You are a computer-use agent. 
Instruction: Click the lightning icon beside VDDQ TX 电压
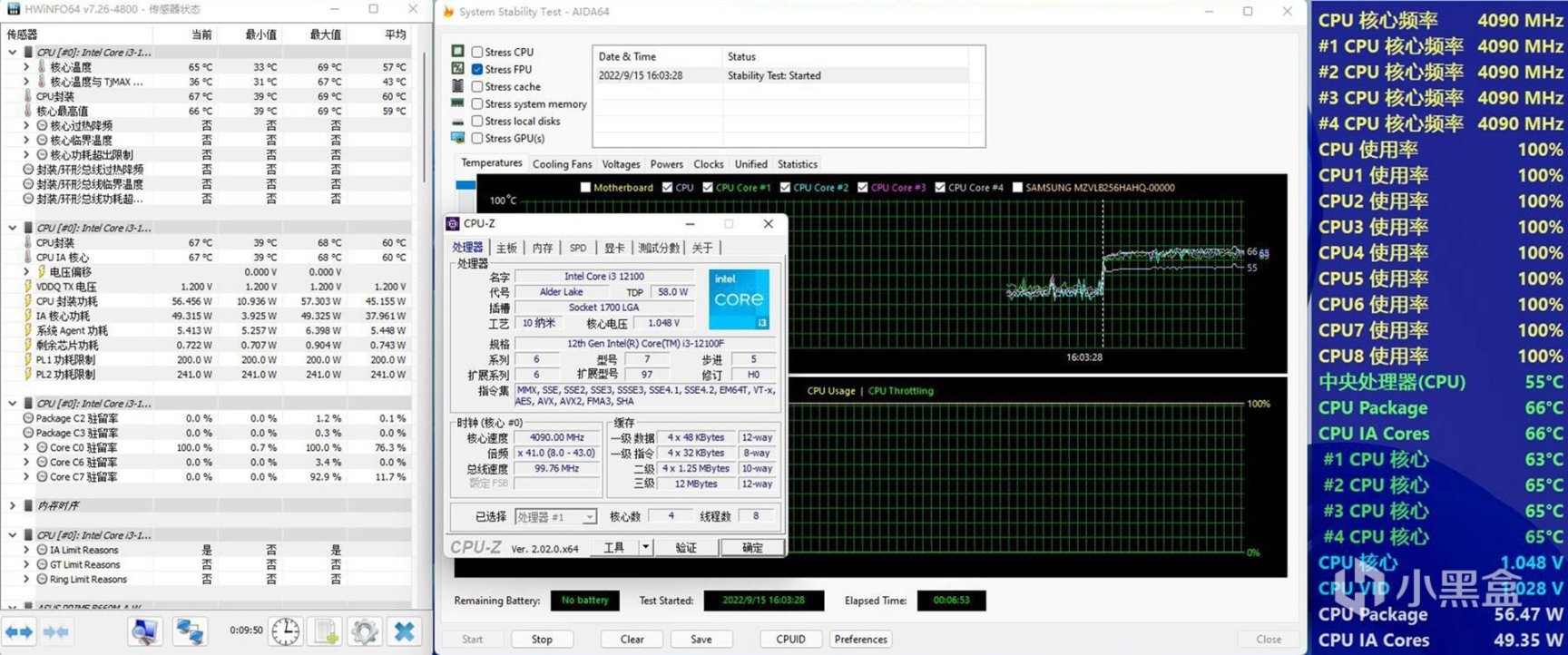tap(27, 287)
